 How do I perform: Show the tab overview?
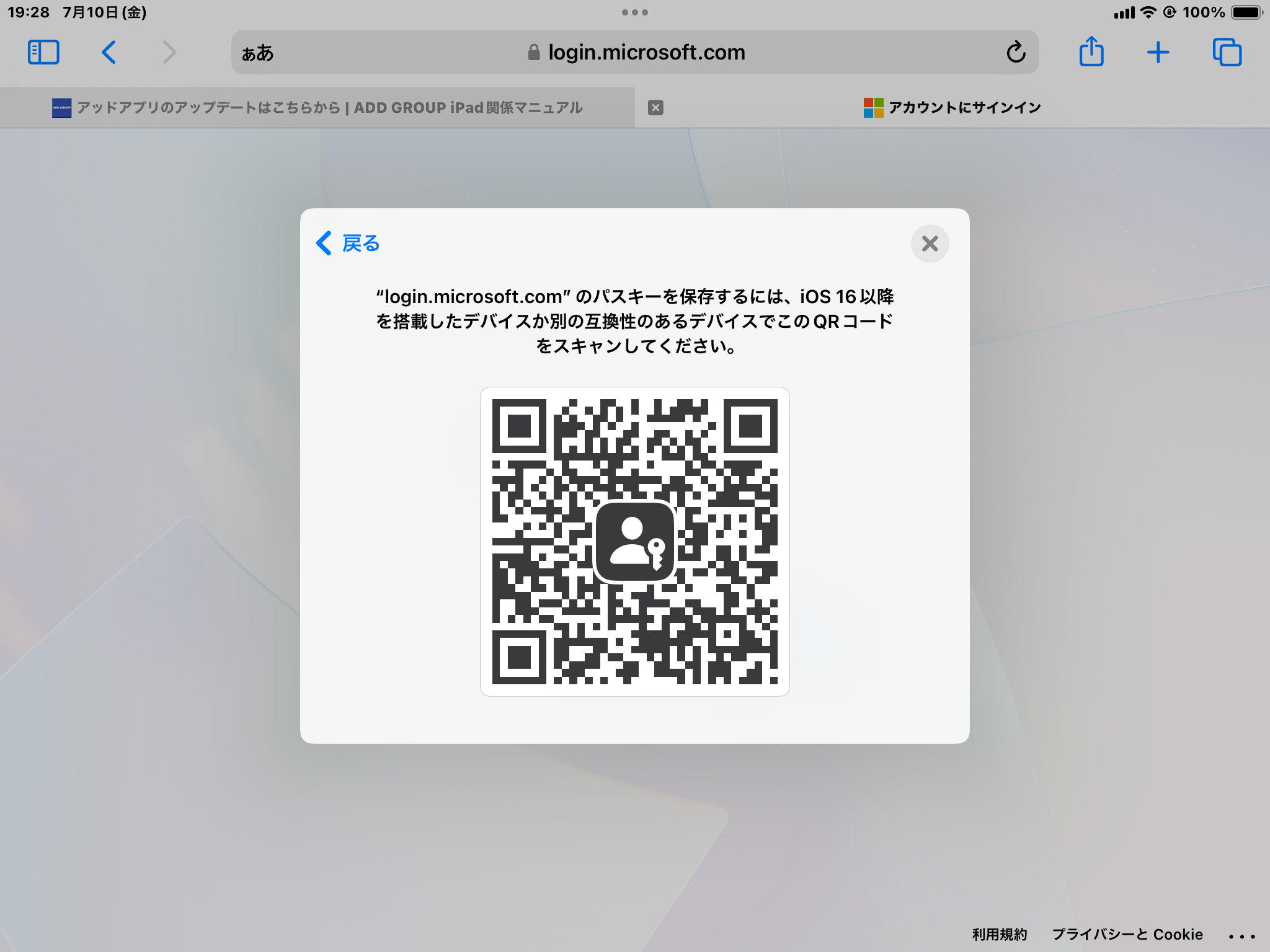[x=1227, y=52]
